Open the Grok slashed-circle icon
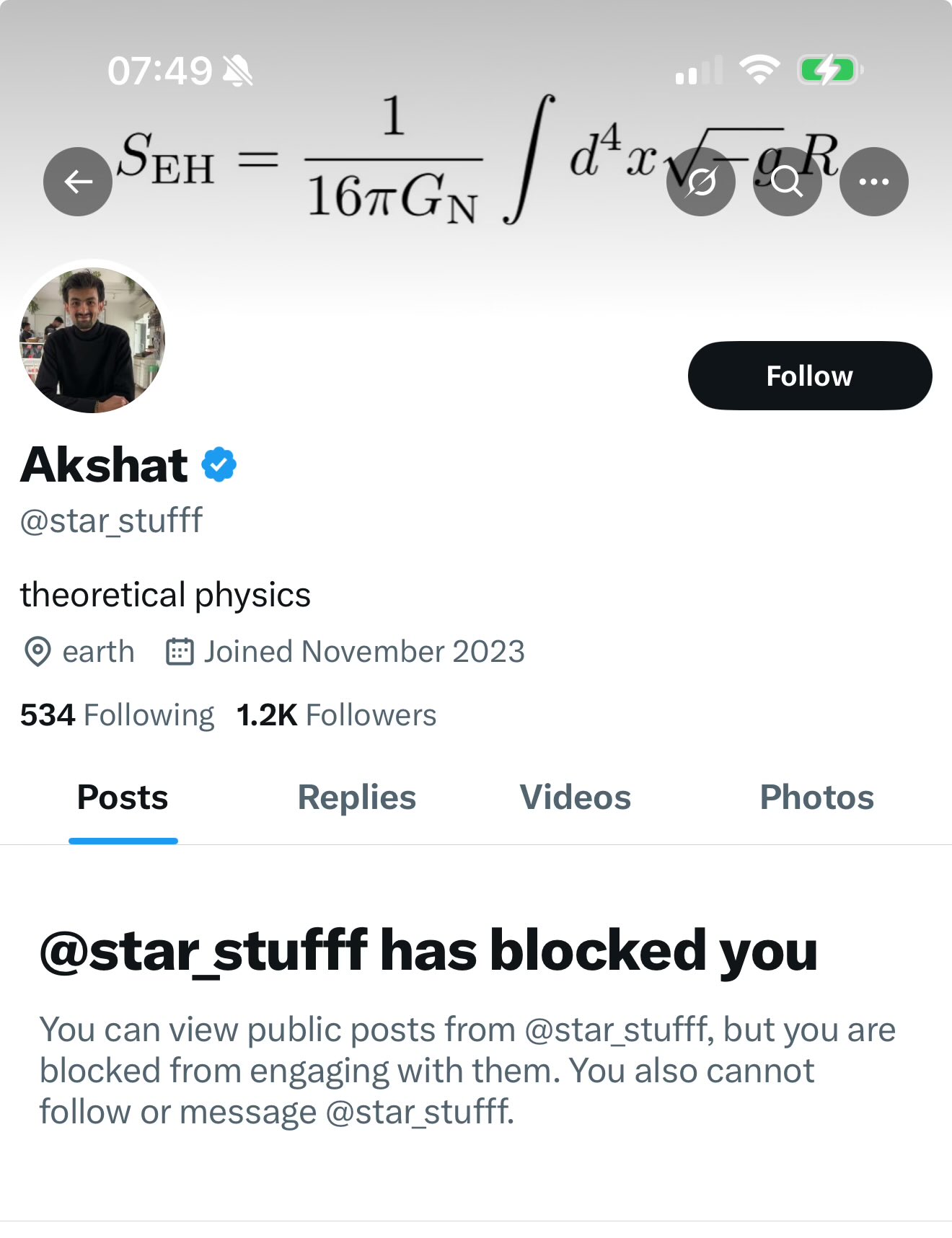The height and width of the screenshot is (1238, 952). coord(700,182)
